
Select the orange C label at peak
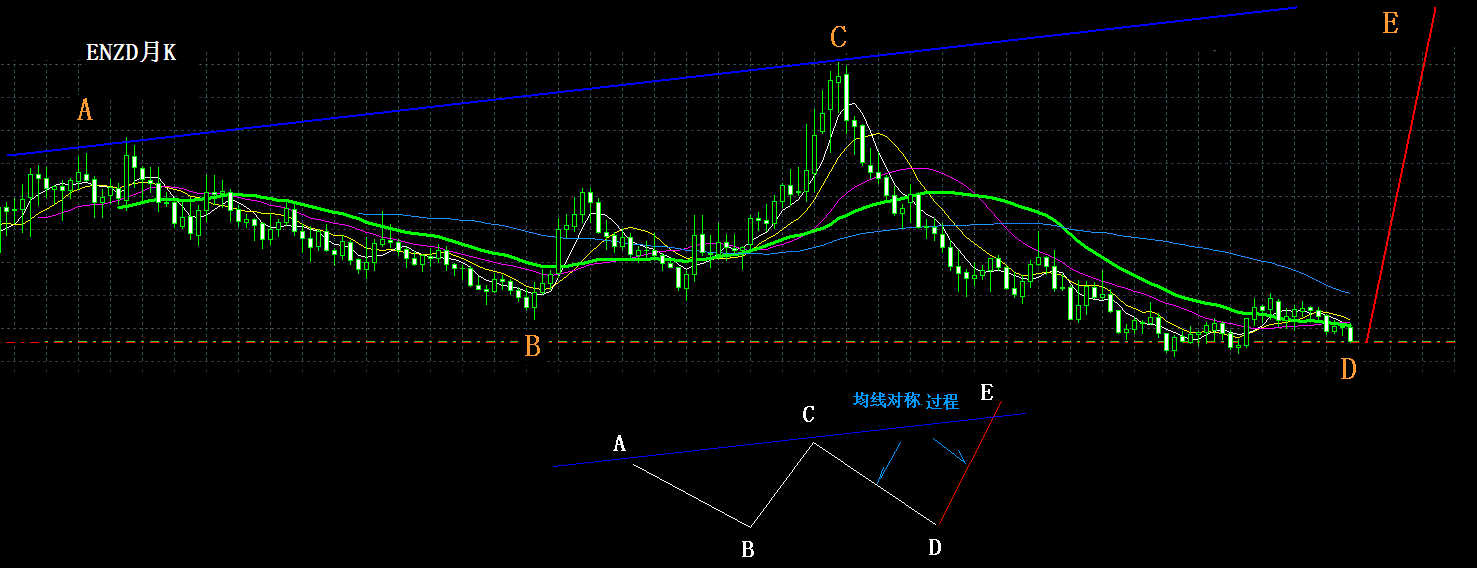point(838,38)
